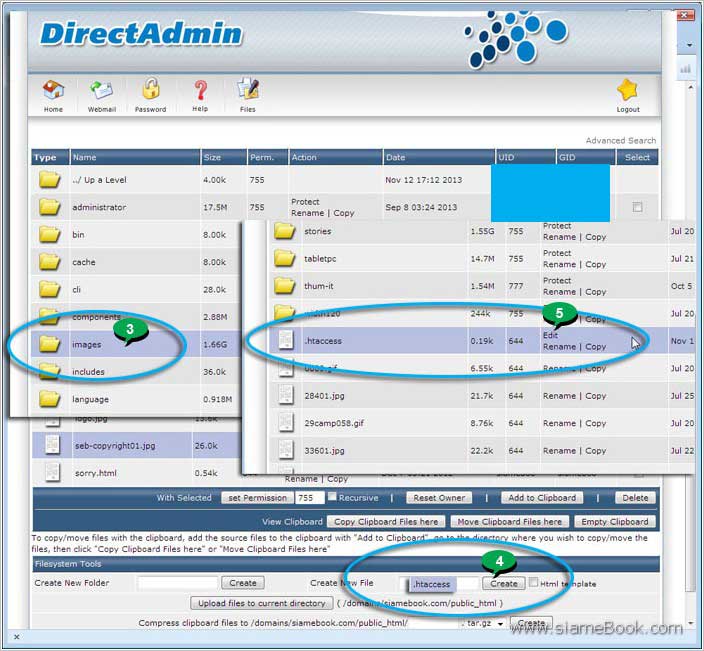The width and height of the screenshot is (704, 651).
Task: Open the bin folder icon
Action: [x=49, y=234]
